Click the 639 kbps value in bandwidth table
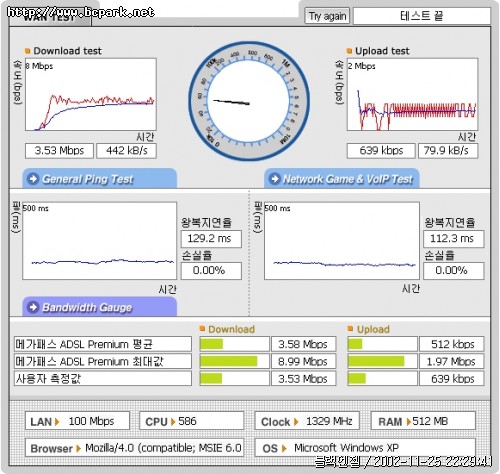This screenshot has height=474, width=500. (x=452, y=379)
